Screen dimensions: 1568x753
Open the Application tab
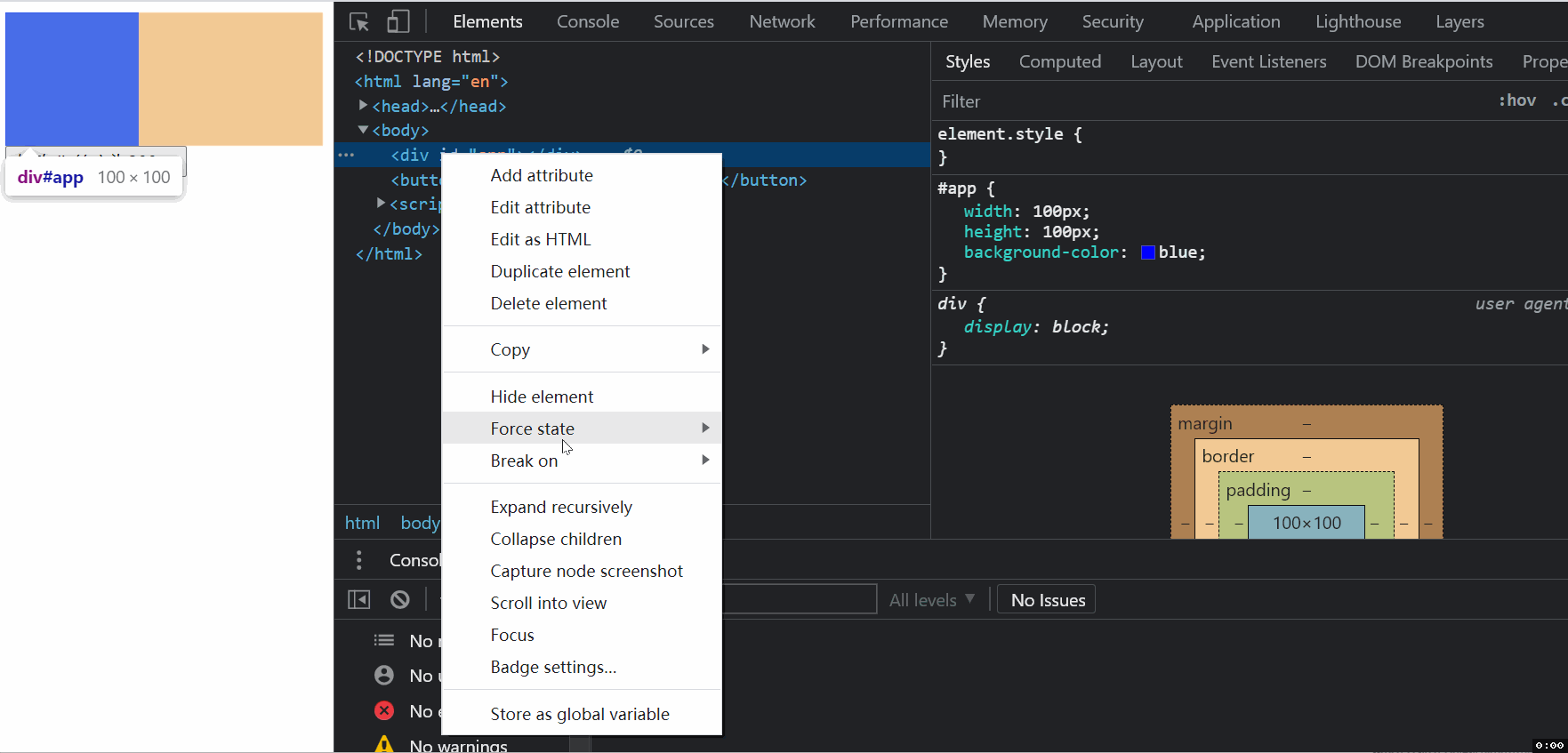[1236, 21]
